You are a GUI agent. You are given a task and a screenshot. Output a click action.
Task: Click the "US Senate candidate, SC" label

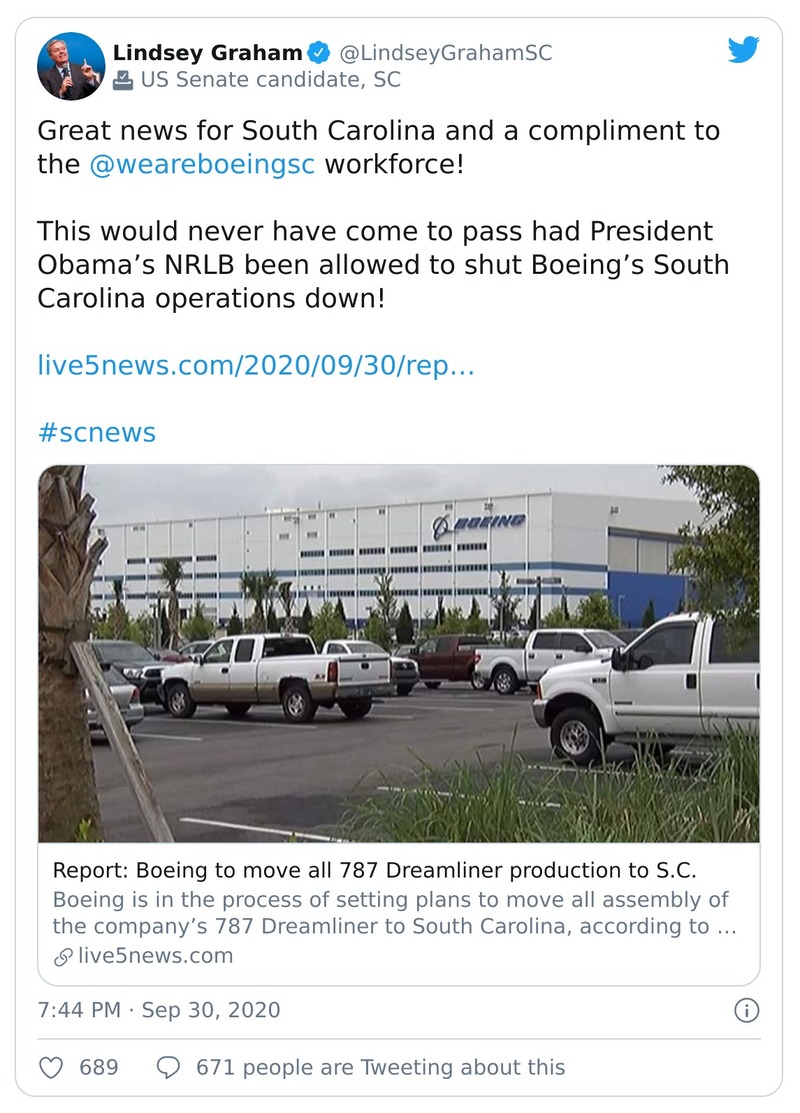(271, 81)
